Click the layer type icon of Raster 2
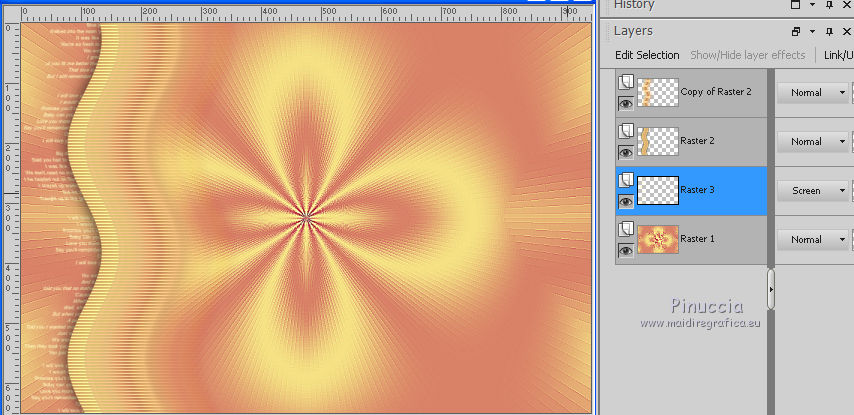The image size is (854, 415). [626, 132]
